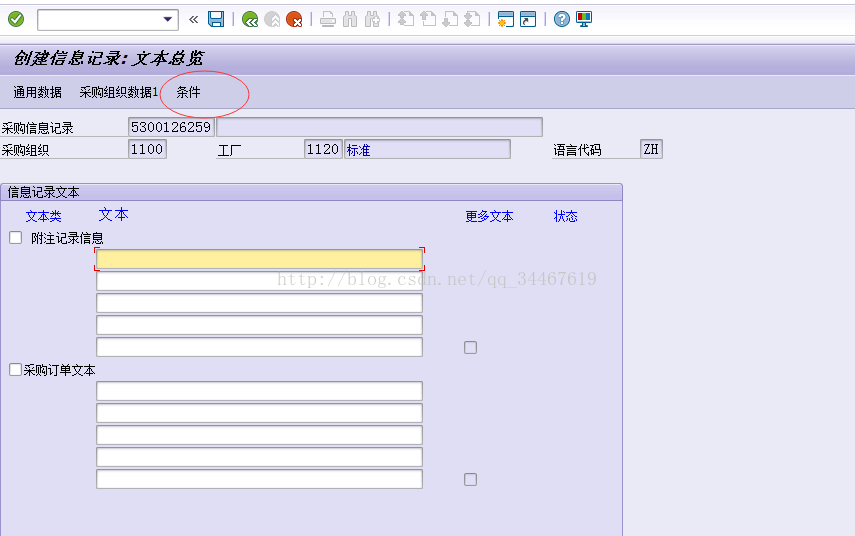
Task: Click the 状态 column header
Action: (565, 216)
